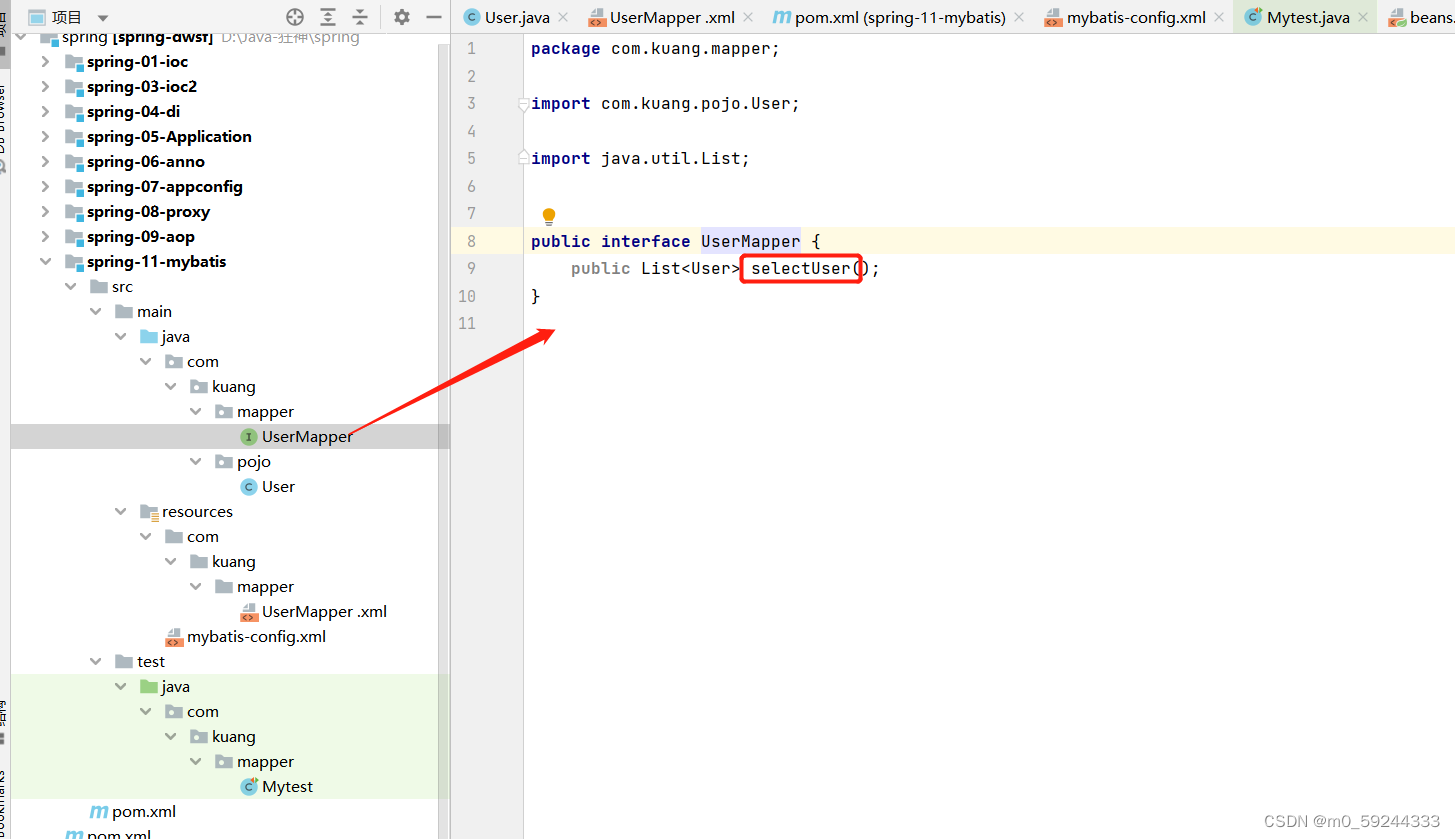Click the Hide panel minimize bar icon
The width and height of the screenshot is (1455, 839).
point(433,17)
